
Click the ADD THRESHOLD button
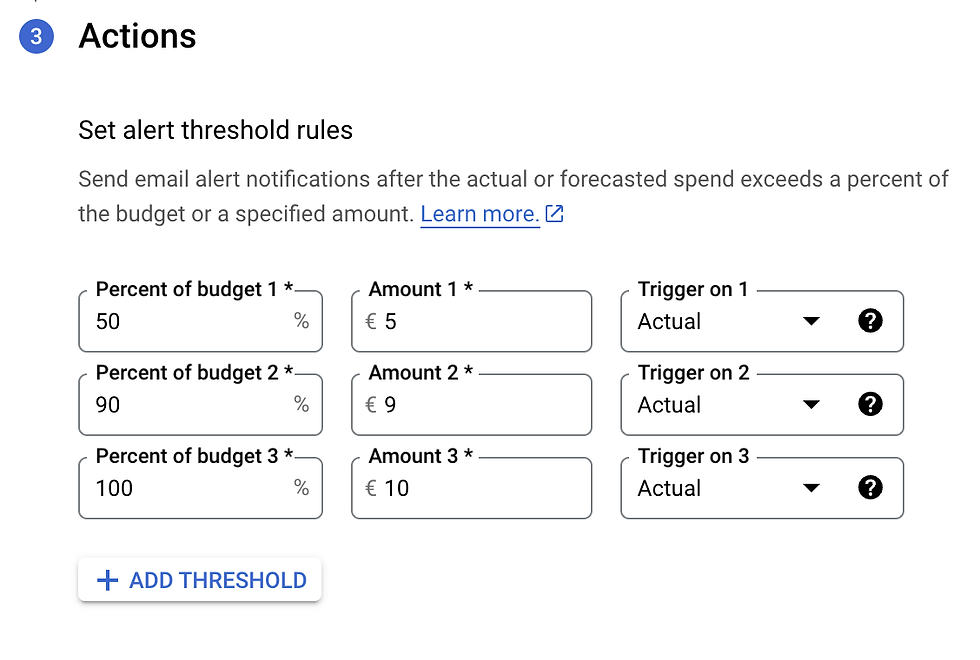(200, 580)
